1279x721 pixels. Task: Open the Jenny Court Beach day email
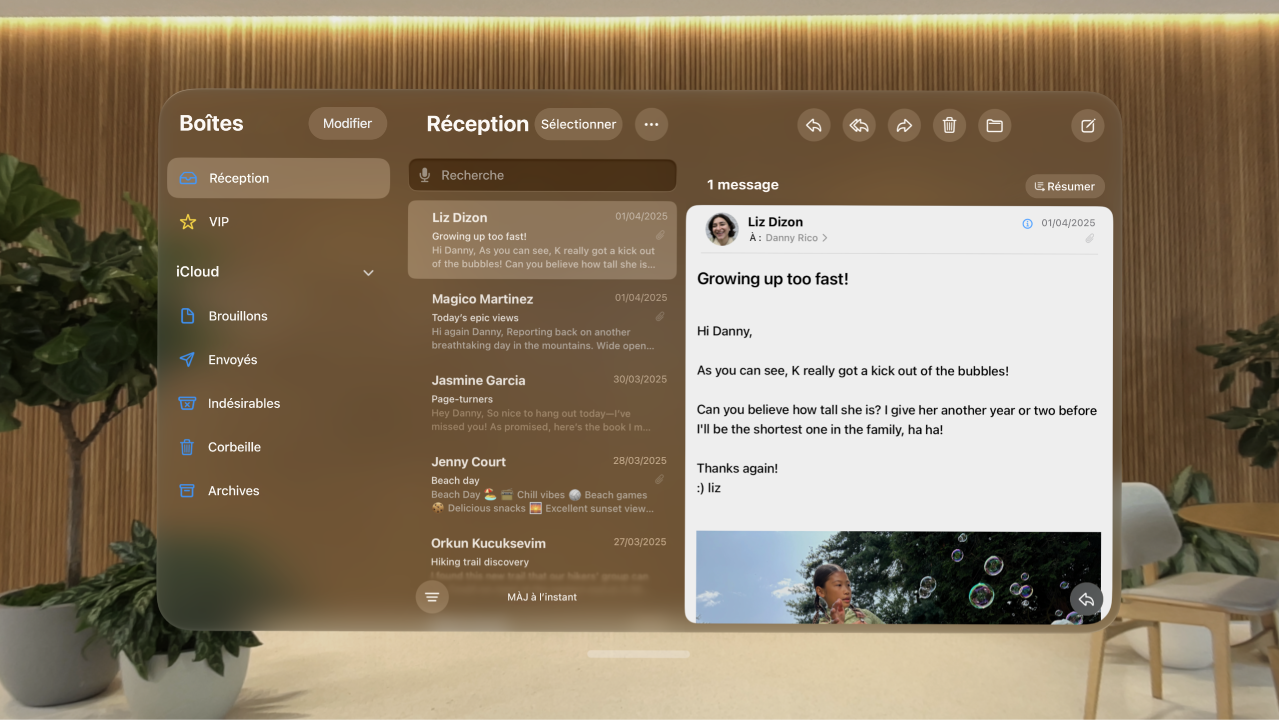pyautogui.click(x=542, y=483)
